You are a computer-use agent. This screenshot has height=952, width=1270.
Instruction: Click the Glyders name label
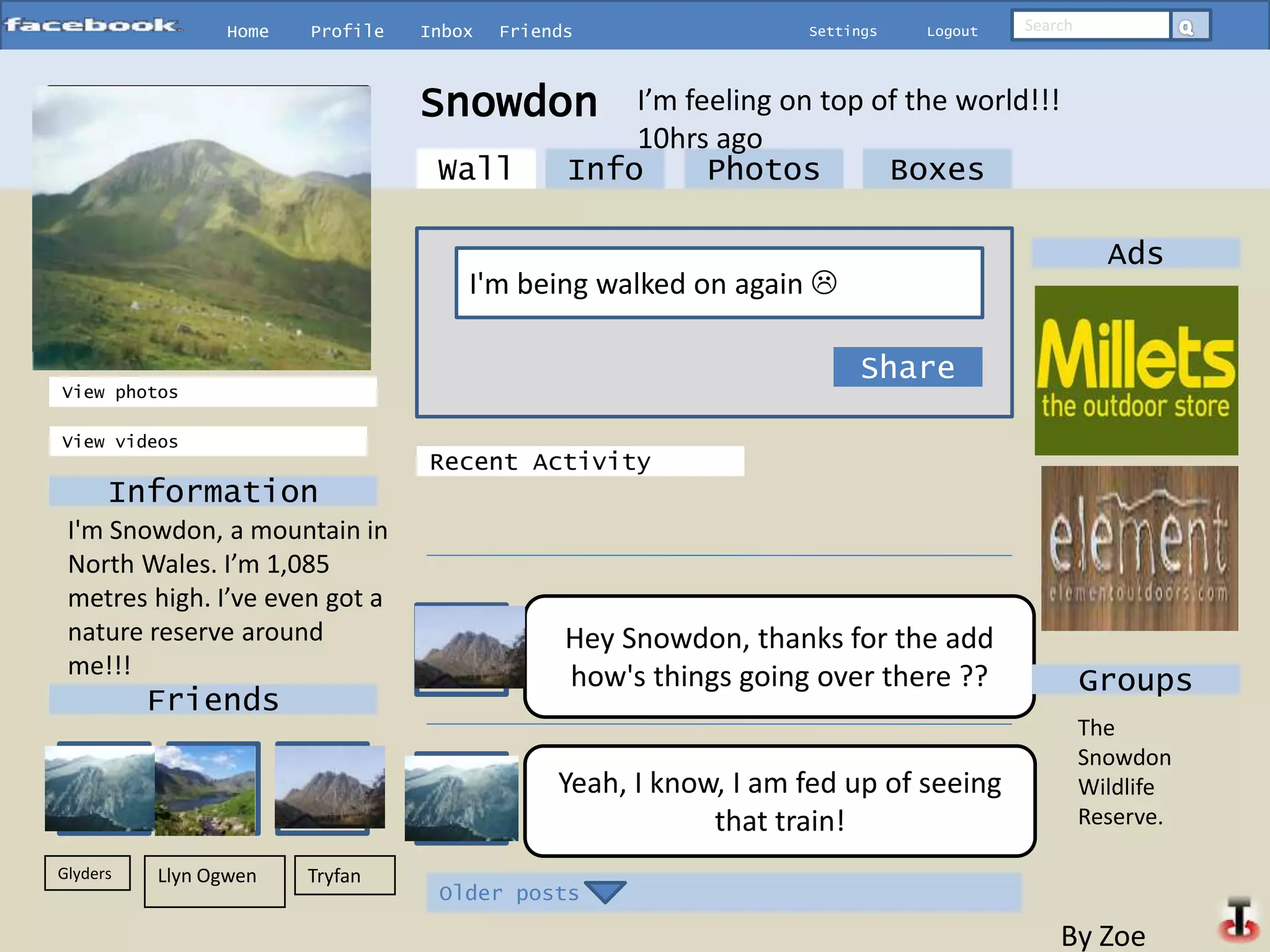pos(87,873)
